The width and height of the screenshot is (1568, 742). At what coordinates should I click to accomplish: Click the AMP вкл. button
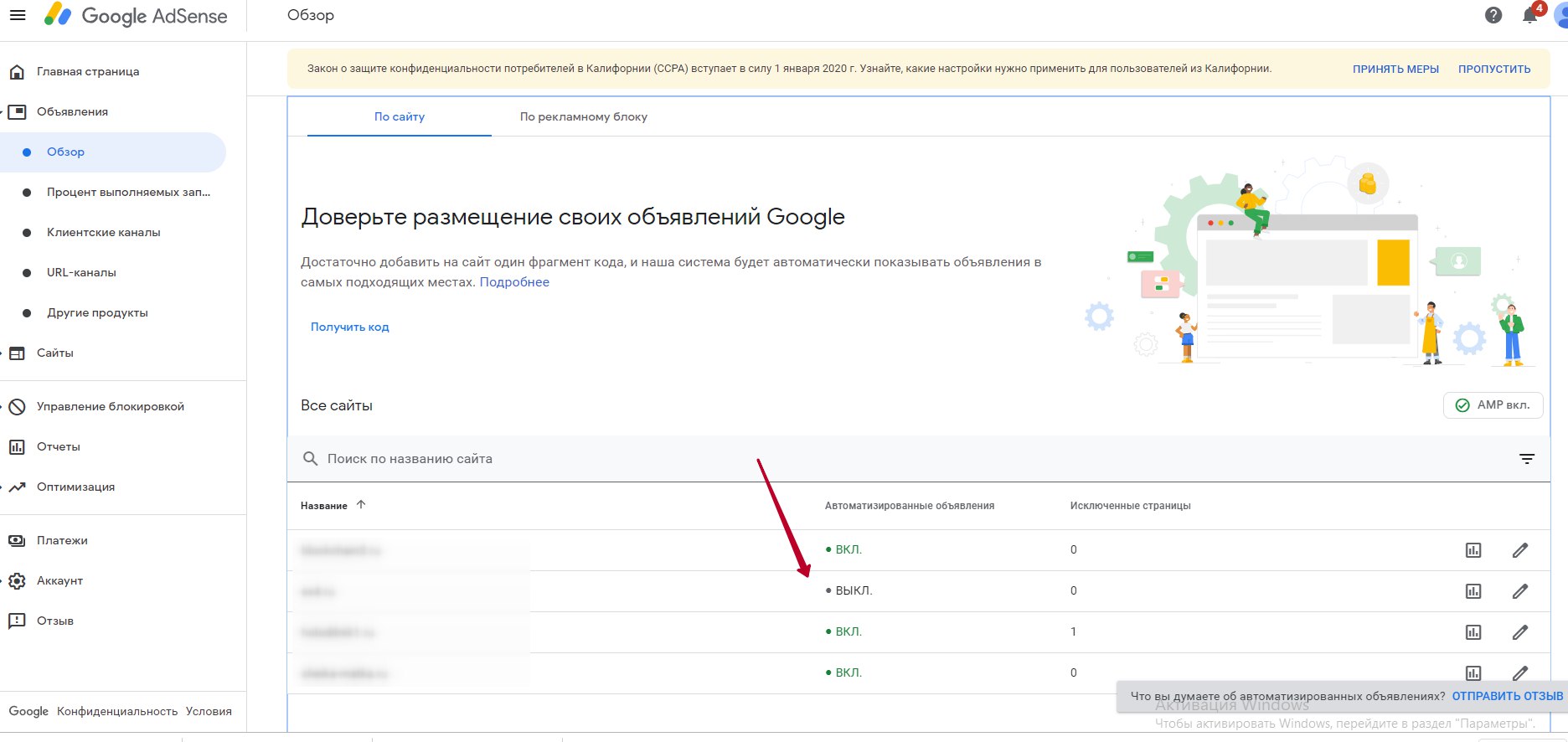tap(1493, 405)
